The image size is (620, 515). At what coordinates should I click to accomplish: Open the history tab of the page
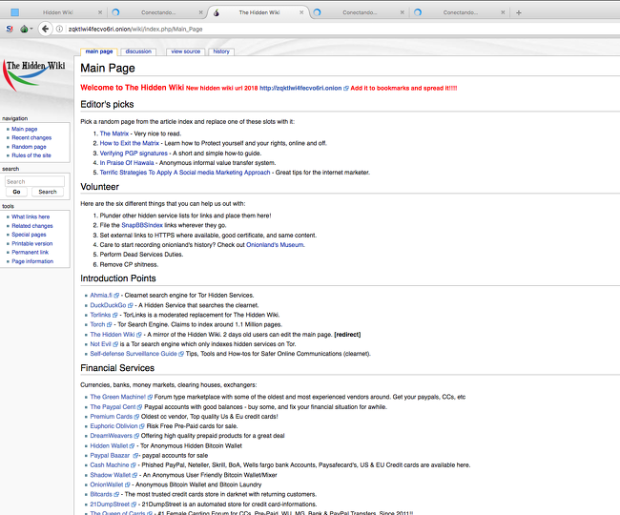pyautogui.click(x=221, y=51)
